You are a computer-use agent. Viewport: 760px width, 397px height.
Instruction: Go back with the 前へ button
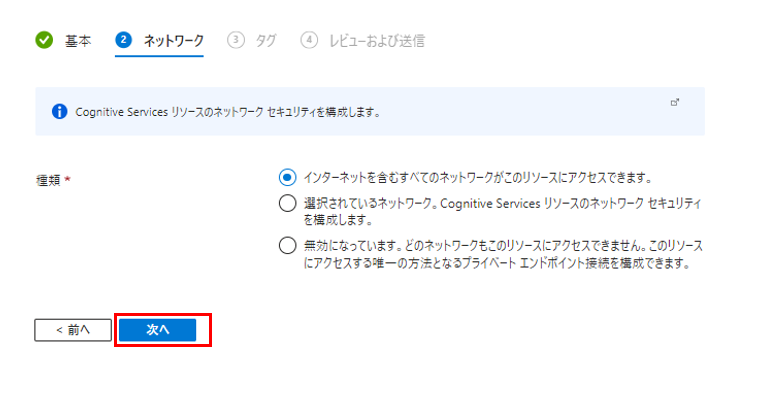click(x=73, y=330)
